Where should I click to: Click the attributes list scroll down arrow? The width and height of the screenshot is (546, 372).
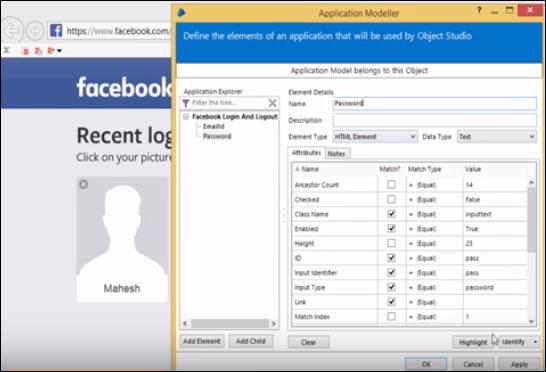tap(531, 321)
